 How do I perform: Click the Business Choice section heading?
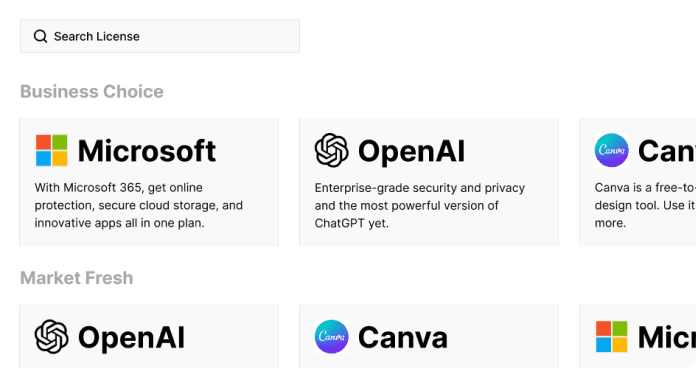(92, 91)
